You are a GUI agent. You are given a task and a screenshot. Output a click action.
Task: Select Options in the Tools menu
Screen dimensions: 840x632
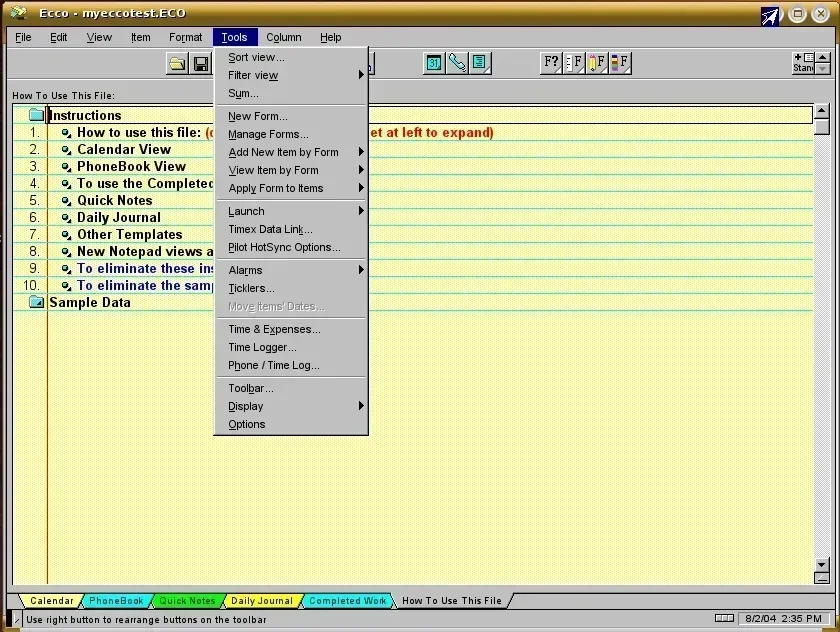coord(247,424)
